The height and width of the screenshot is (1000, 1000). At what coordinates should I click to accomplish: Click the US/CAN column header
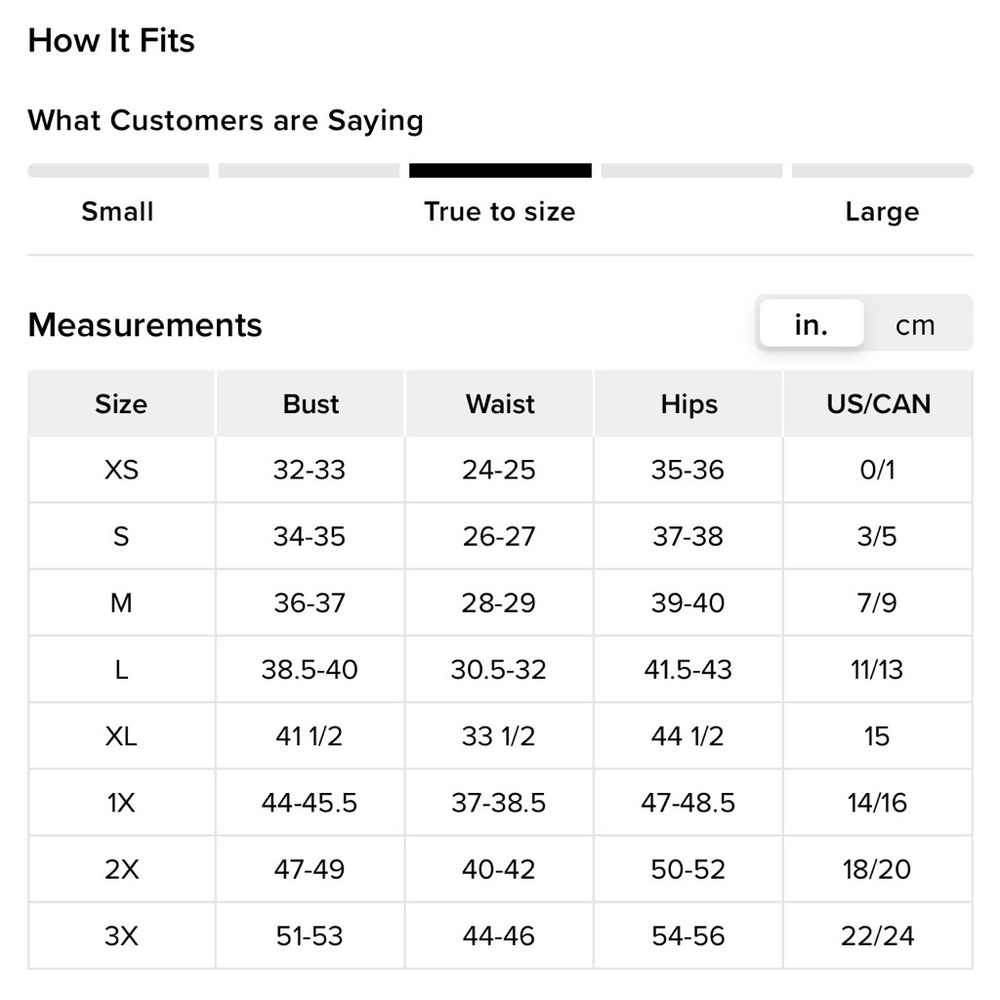(x=877, y=404)
